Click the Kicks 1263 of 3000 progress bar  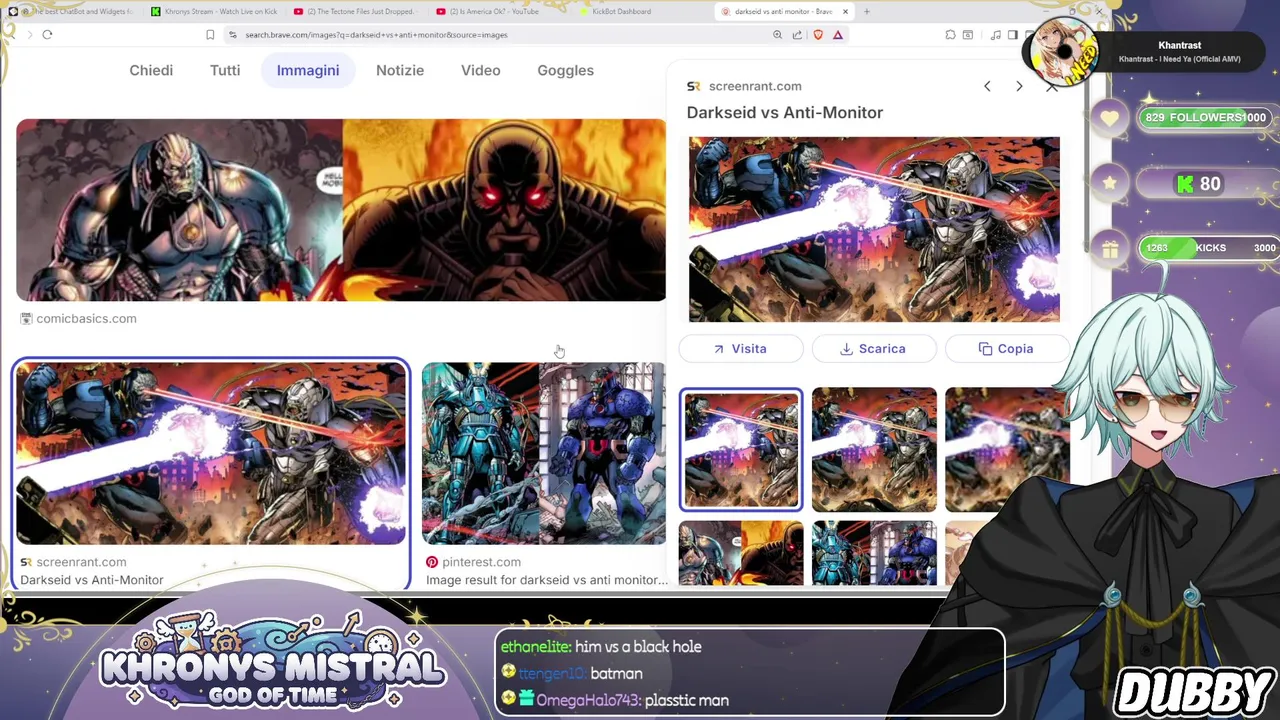click(x=1207, y=248)
